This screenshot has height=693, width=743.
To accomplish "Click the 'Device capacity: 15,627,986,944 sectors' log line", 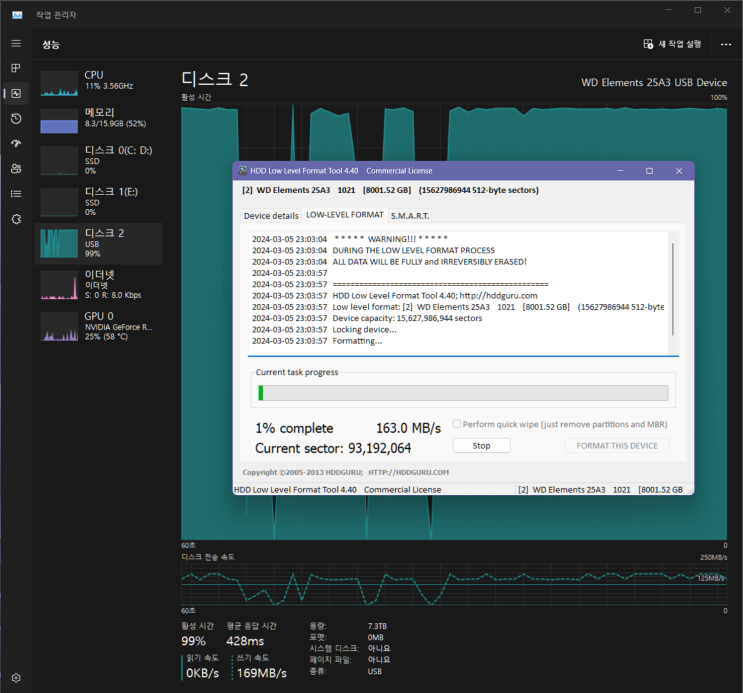I will (x=407, y=318).
